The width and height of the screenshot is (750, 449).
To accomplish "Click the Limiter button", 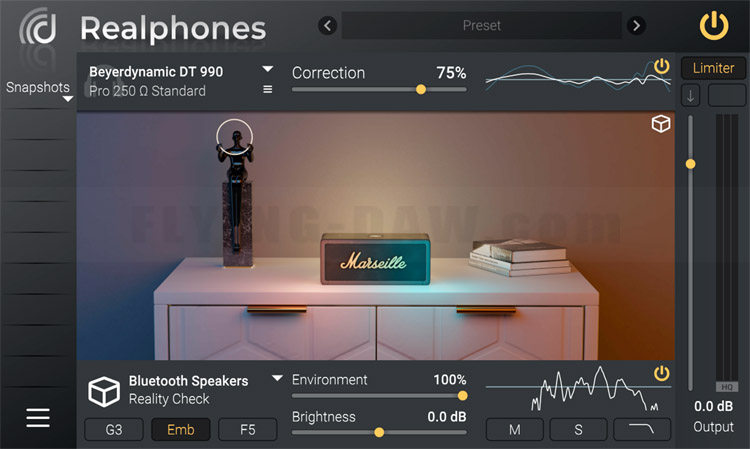I will click(x=713, y=68).
